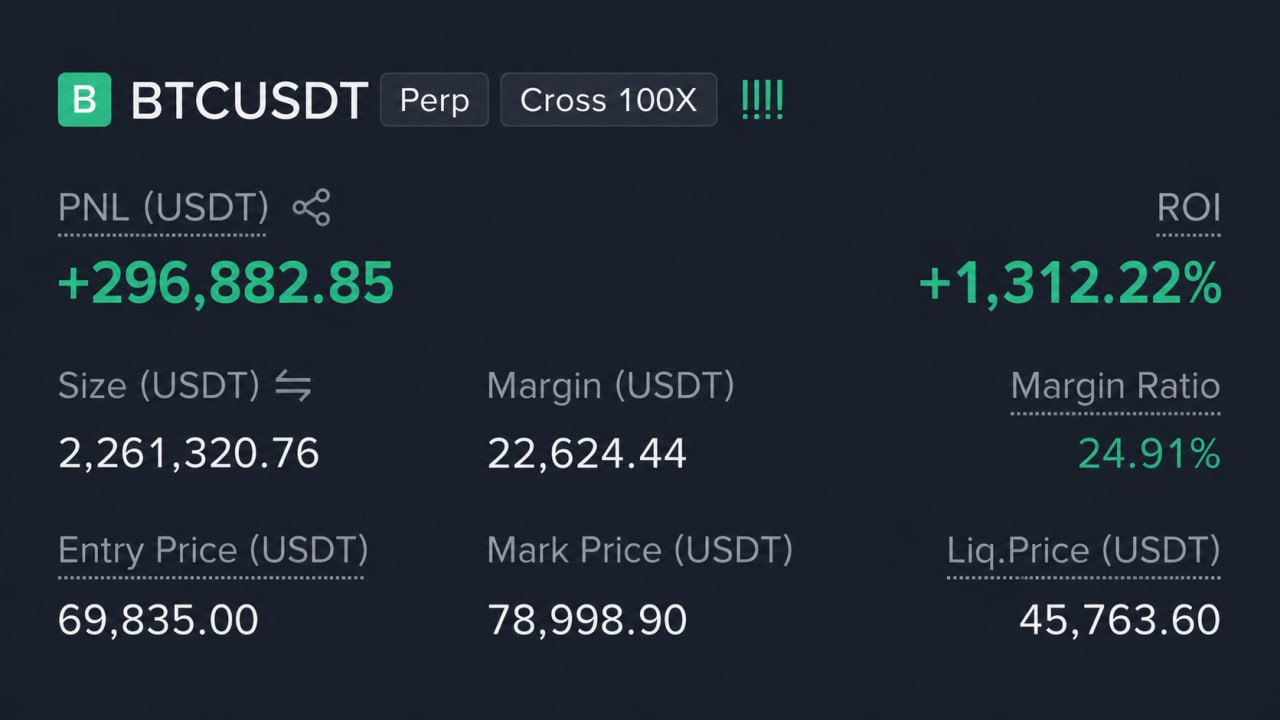Click the green signal bars indicator
Image resolution: width=1280 pixels, height=720 pixels.
[762, 101]
